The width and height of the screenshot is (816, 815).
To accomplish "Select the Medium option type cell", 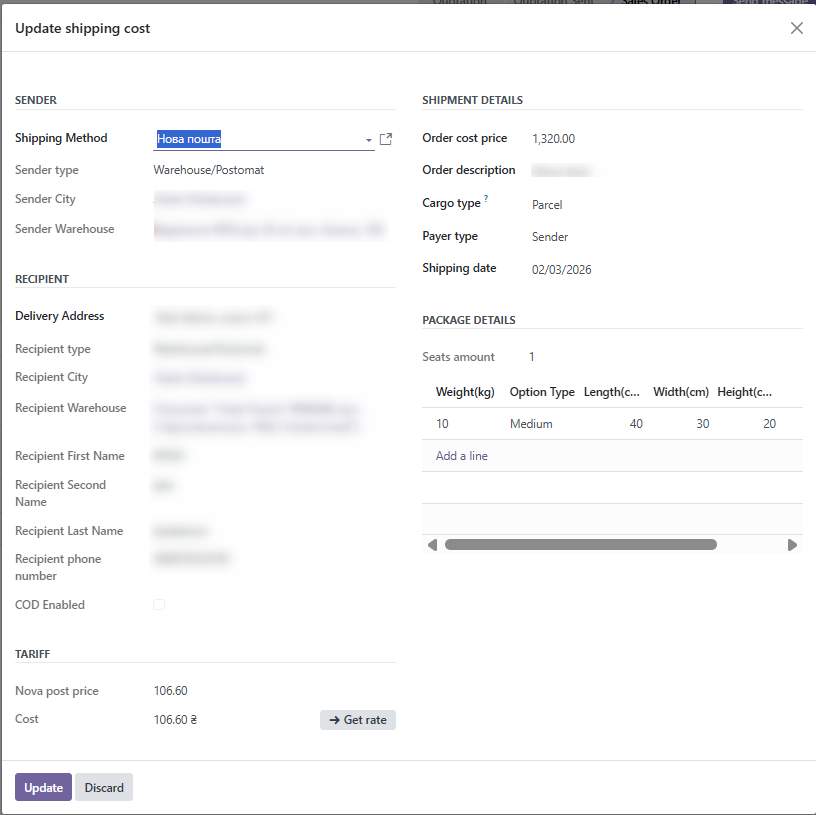I will click(531, 424).
